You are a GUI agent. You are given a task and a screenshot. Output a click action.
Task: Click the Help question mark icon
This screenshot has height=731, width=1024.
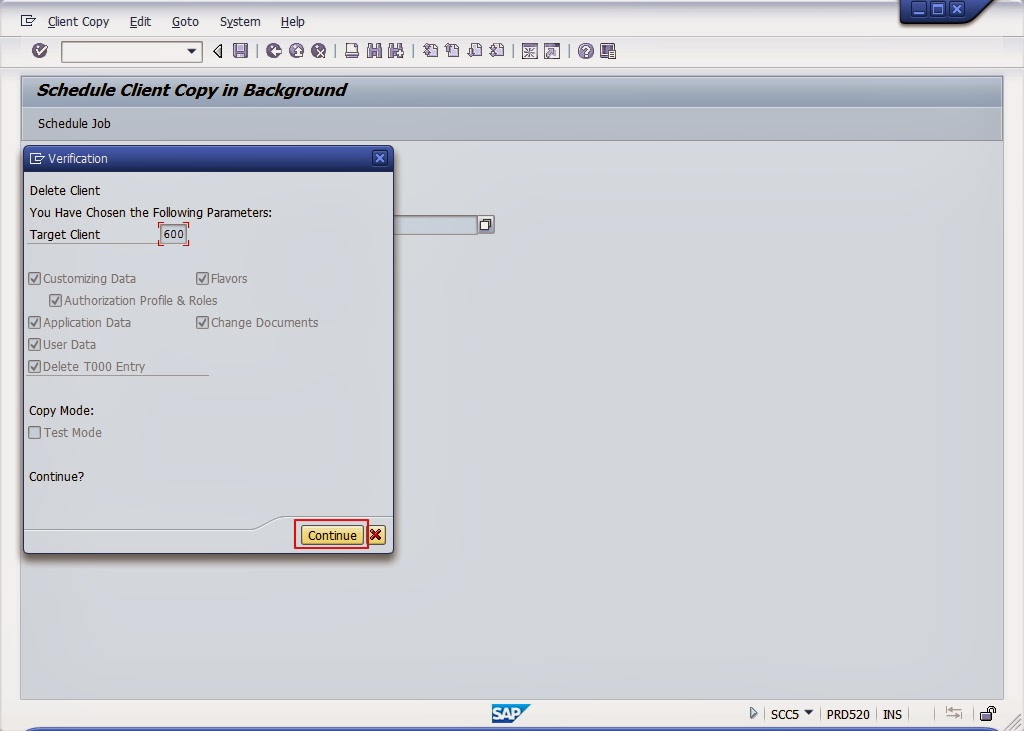pos(586,51)
